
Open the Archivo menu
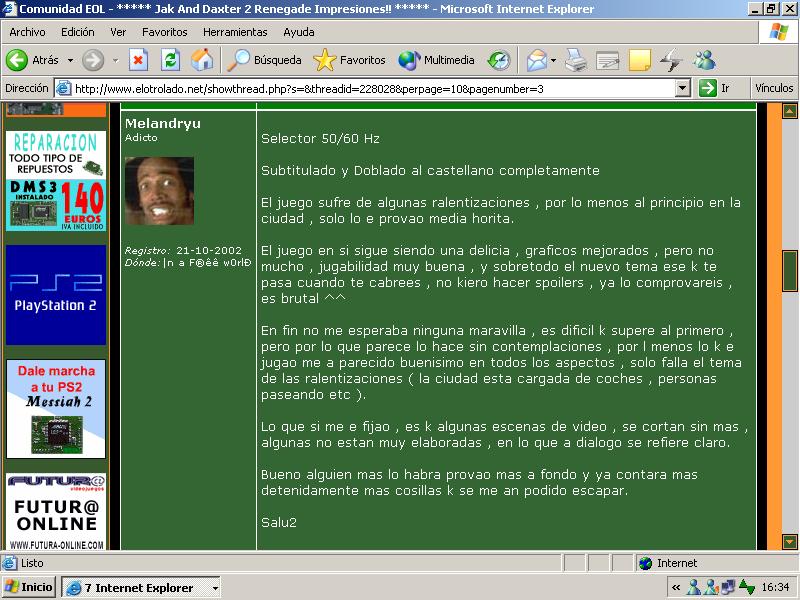click(27, 32)
